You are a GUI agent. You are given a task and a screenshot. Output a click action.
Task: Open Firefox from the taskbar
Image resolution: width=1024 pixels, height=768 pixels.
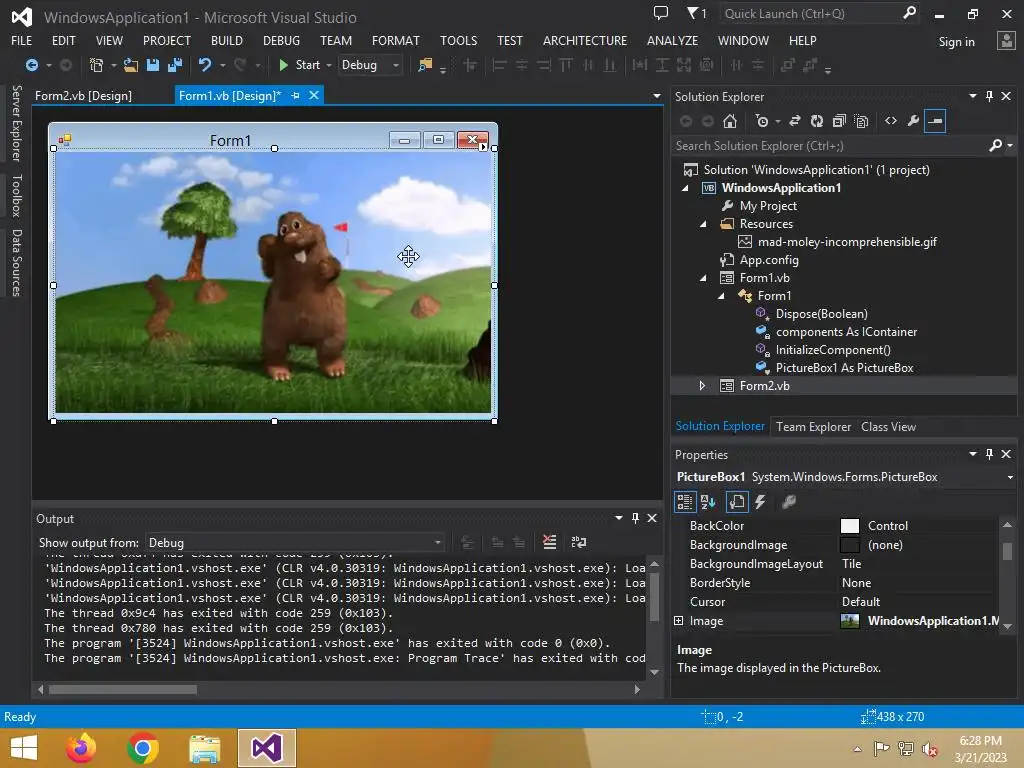[81, 748]
